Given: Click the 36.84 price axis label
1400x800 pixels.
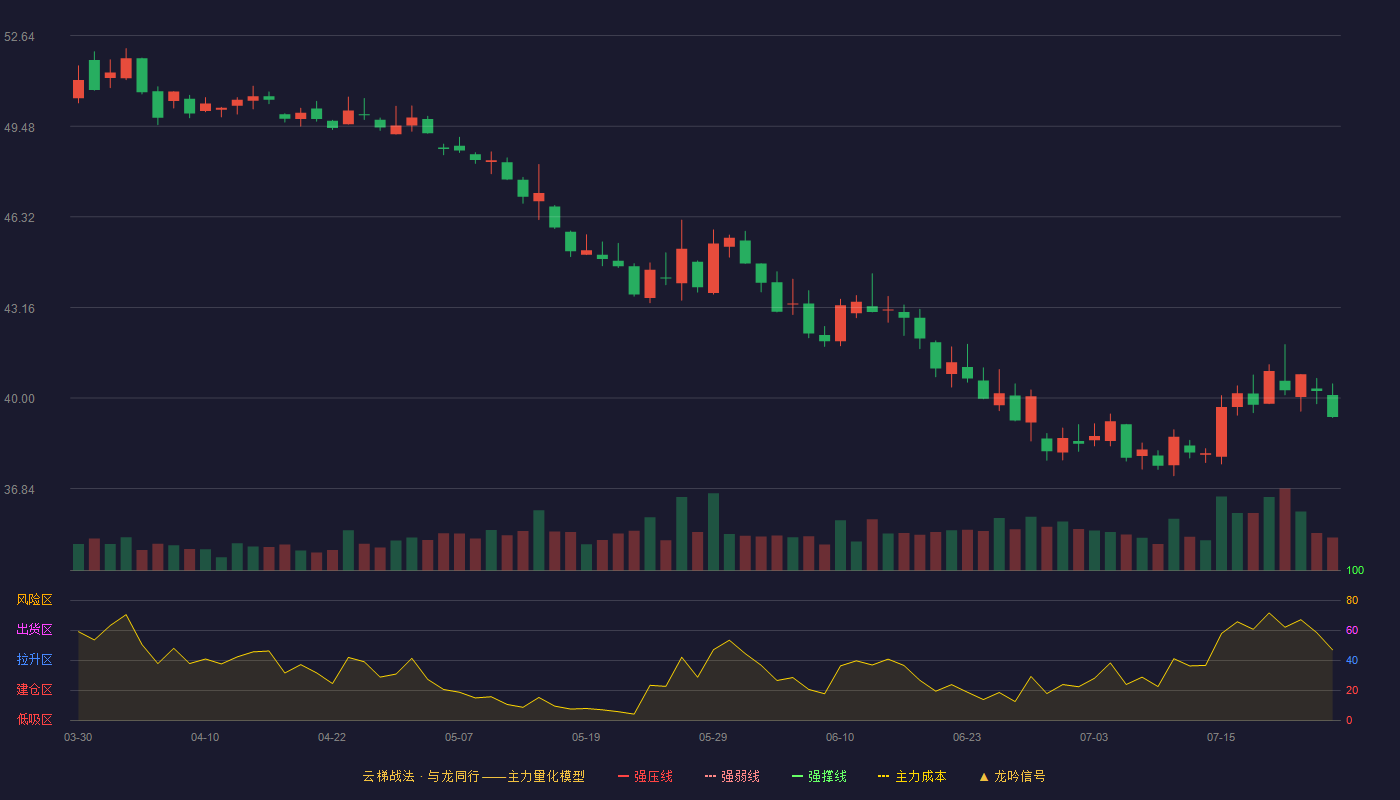Looking at the screenshot, I should [19, 489].
